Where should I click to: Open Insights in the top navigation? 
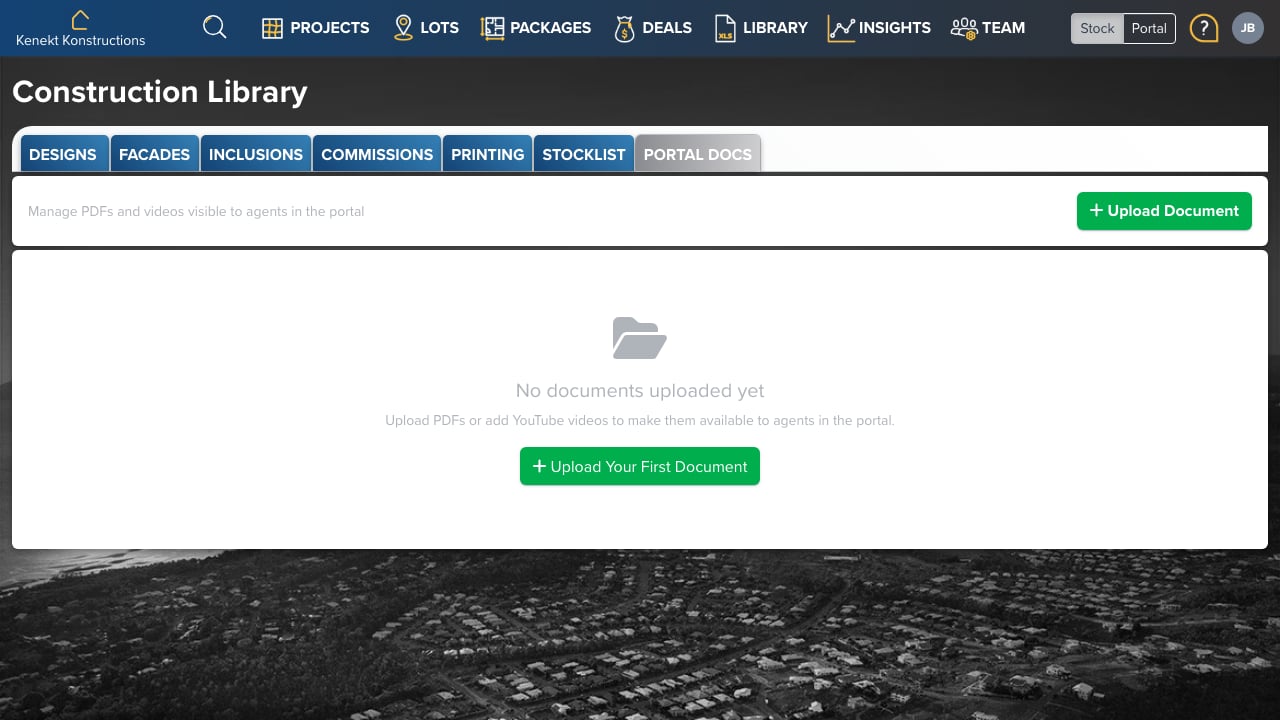879,28
